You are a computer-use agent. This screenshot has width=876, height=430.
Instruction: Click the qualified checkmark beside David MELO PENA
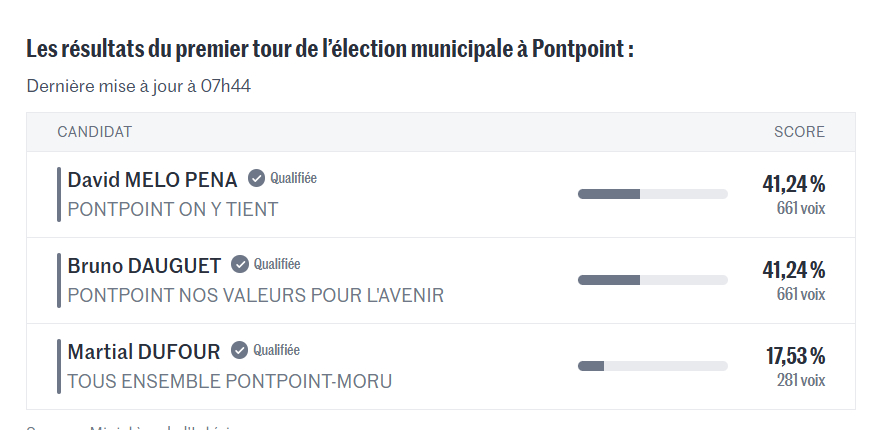256,178
